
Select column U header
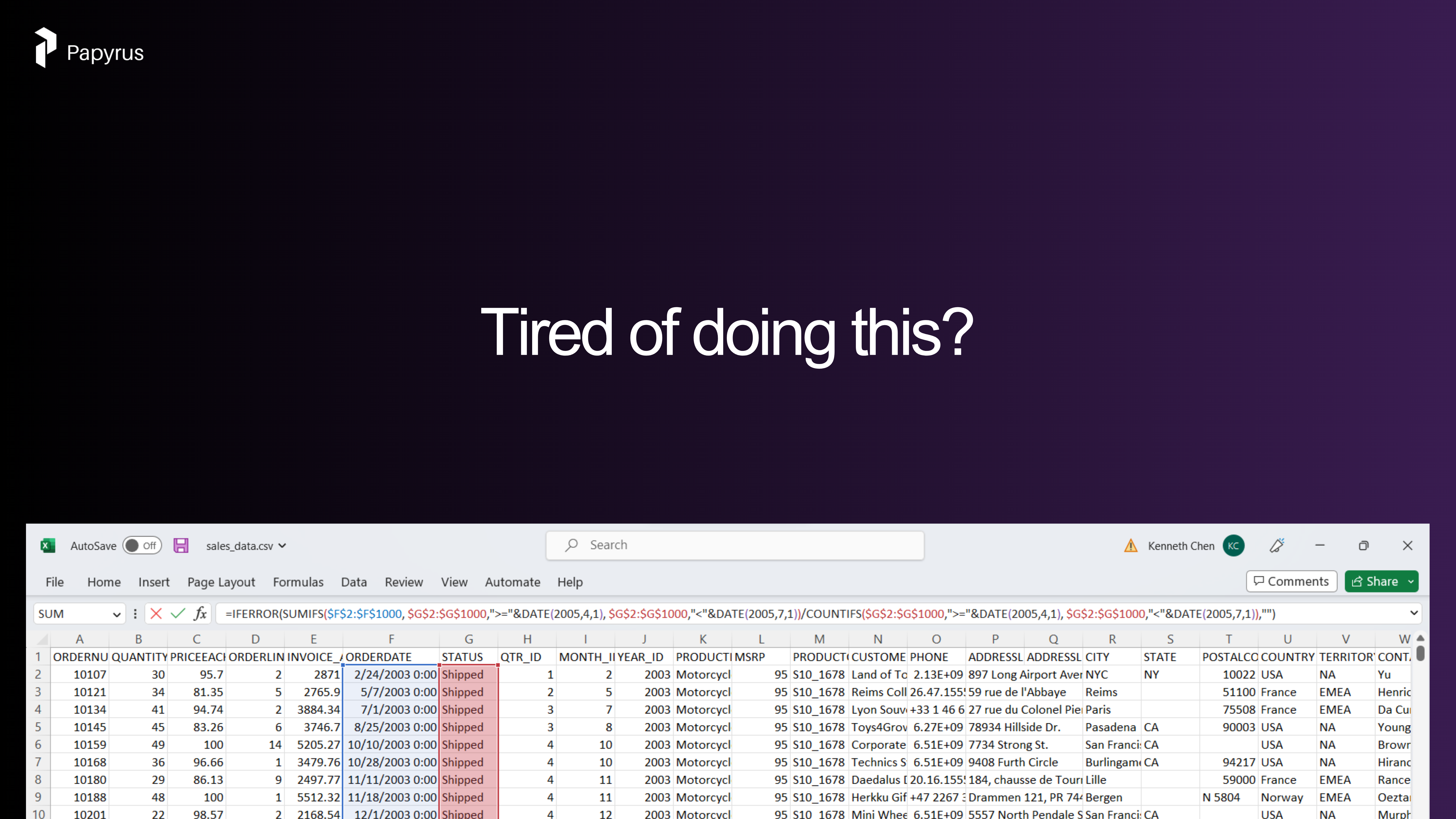pos(1288,639)
